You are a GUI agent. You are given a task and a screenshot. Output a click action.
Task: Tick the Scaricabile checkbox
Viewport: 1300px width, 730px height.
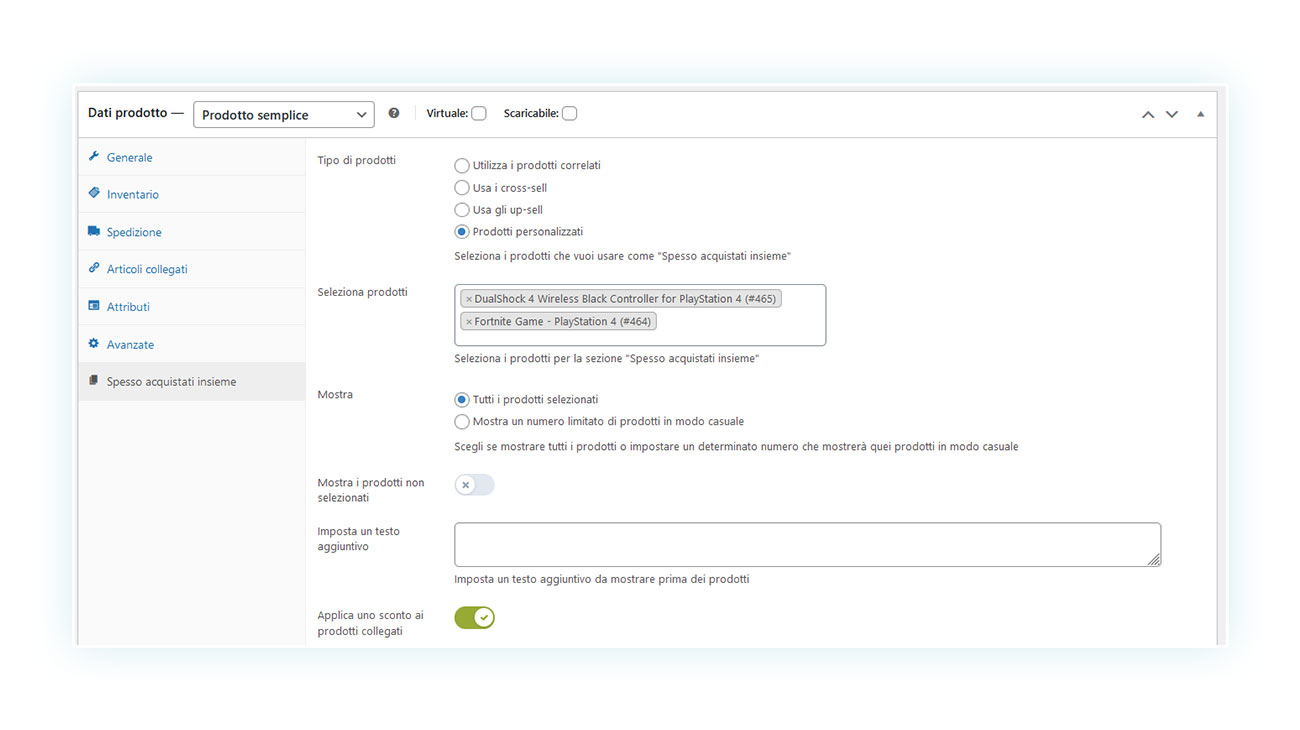[569, 113]
